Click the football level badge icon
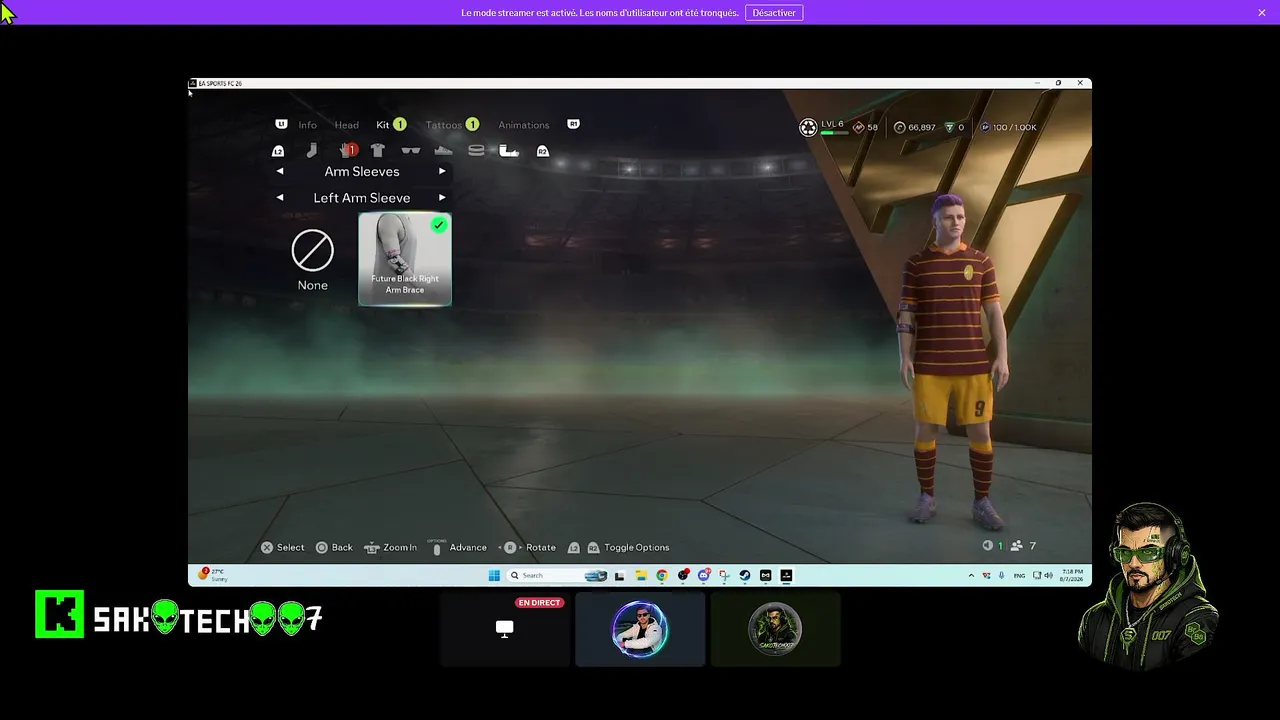The width and height of the screenshot is (1280, 720). pos(808,127)
